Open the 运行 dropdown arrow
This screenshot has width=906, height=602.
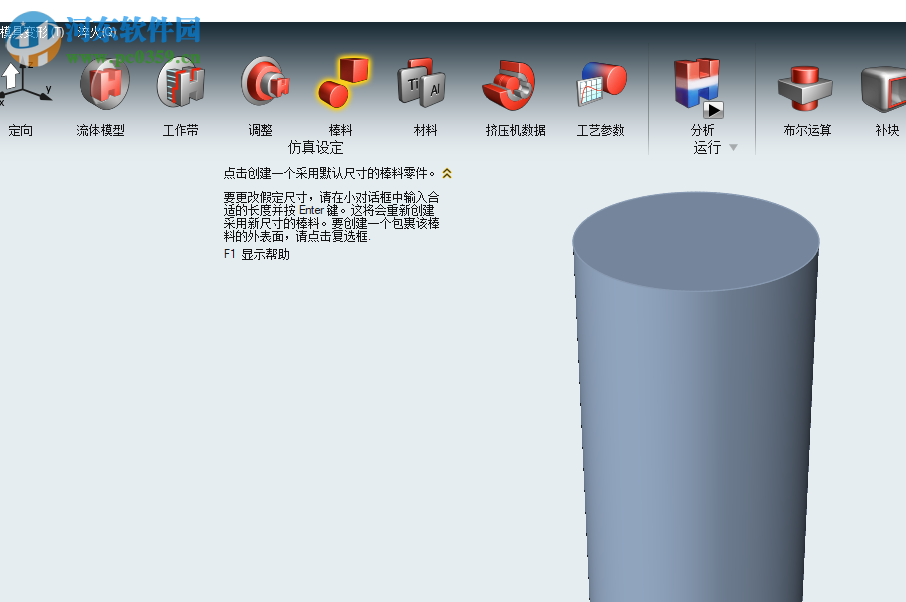pos(732,147)
